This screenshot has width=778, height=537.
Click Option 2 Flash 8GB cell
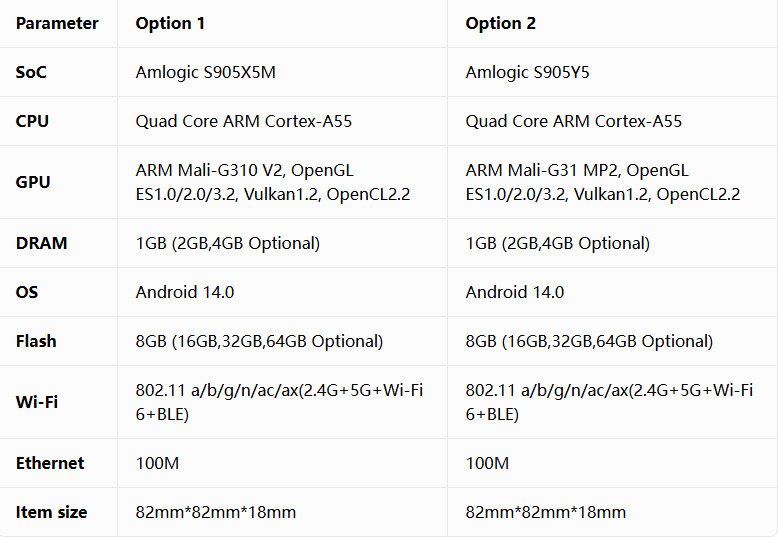click(589, 341)
